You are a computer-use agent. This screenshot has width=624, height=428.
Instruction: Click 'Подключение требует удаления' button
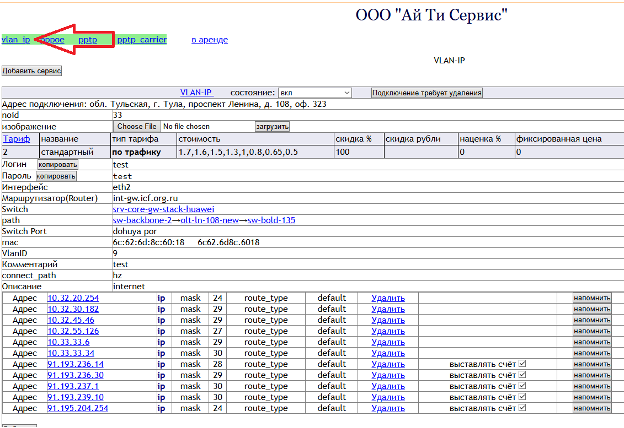[x=427, y=93]
